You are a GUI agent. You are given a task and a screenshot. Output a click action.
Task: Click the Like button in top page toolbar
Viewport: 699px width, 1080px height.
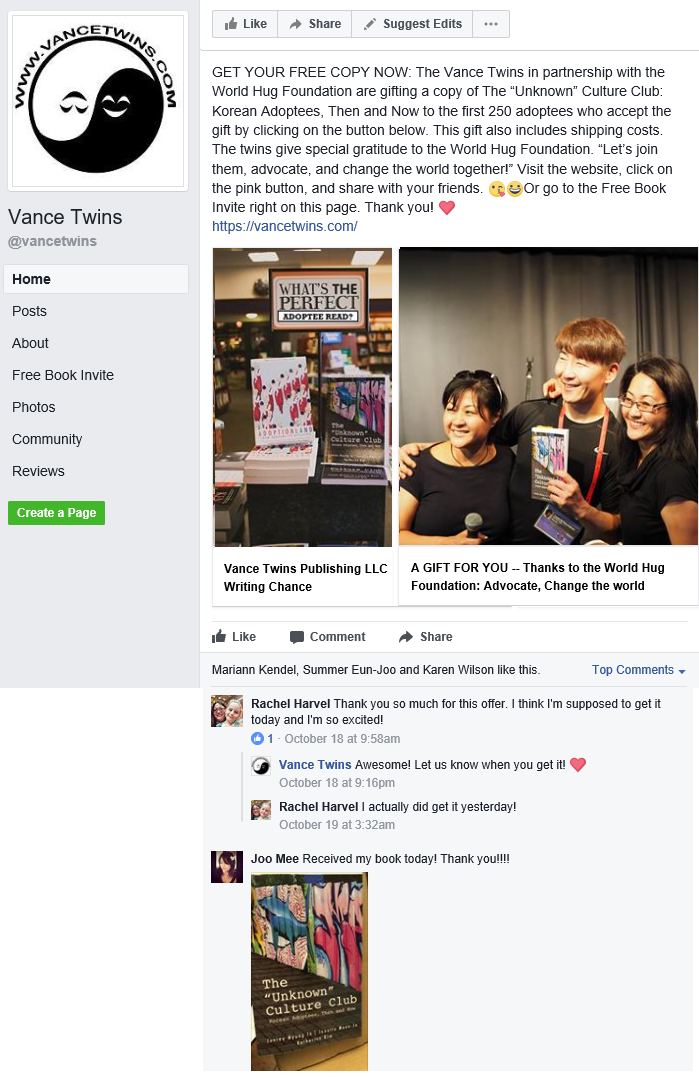point(245,24)
